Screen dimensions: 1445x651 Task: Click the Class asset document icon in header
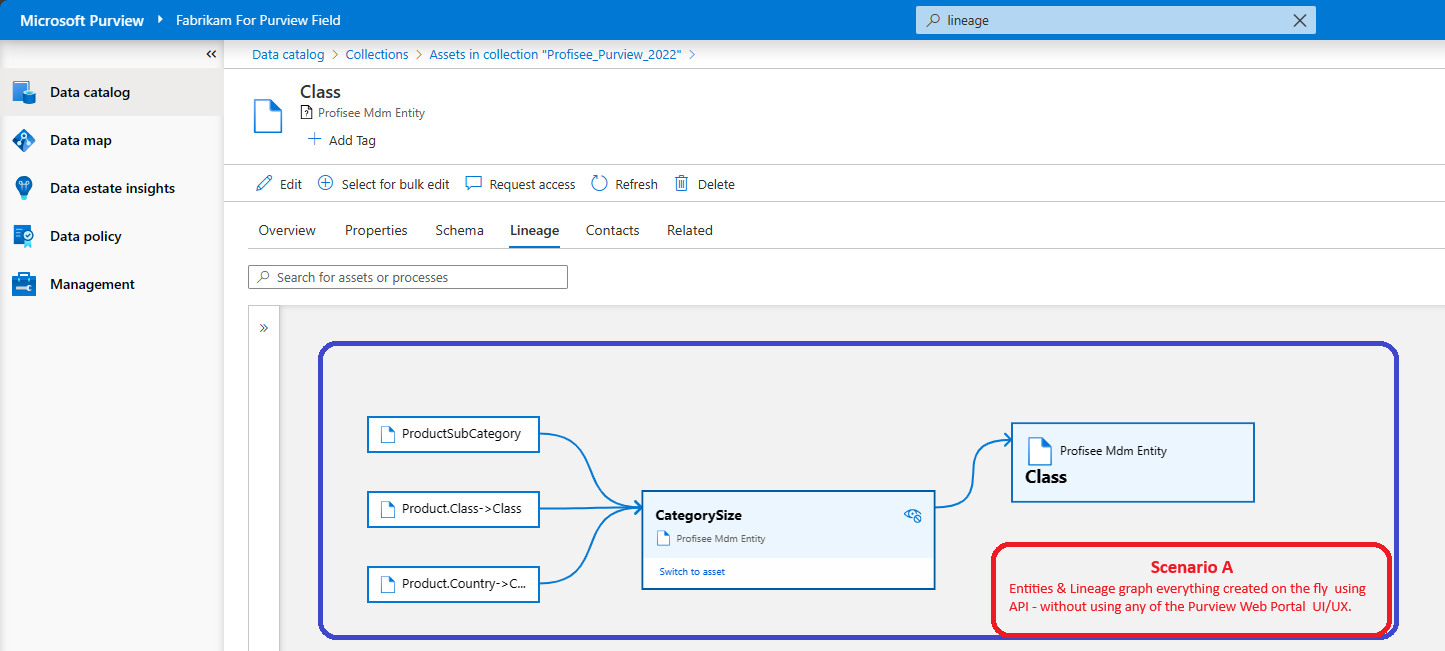[267, 116]
